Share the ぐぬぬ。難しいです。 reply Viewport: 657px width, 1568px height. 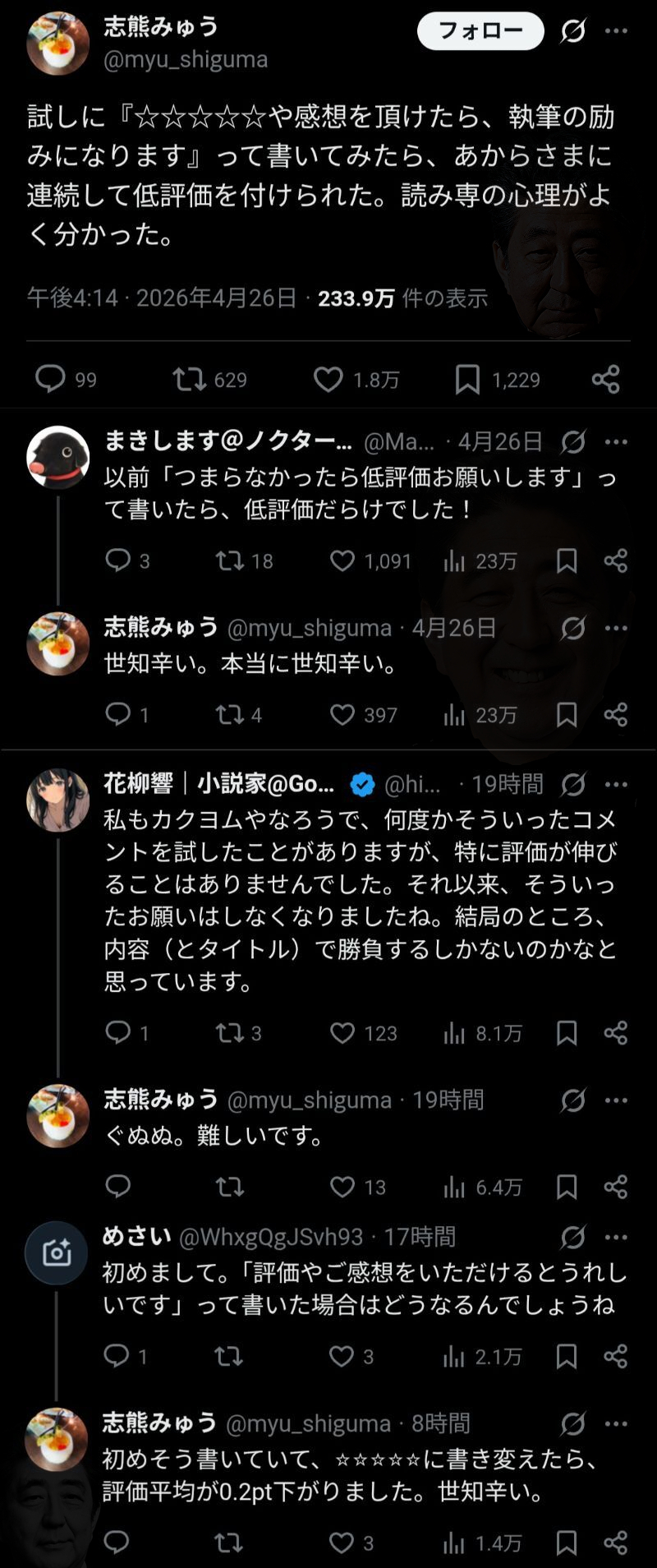pyautogui.click(x=616, y=1187)
